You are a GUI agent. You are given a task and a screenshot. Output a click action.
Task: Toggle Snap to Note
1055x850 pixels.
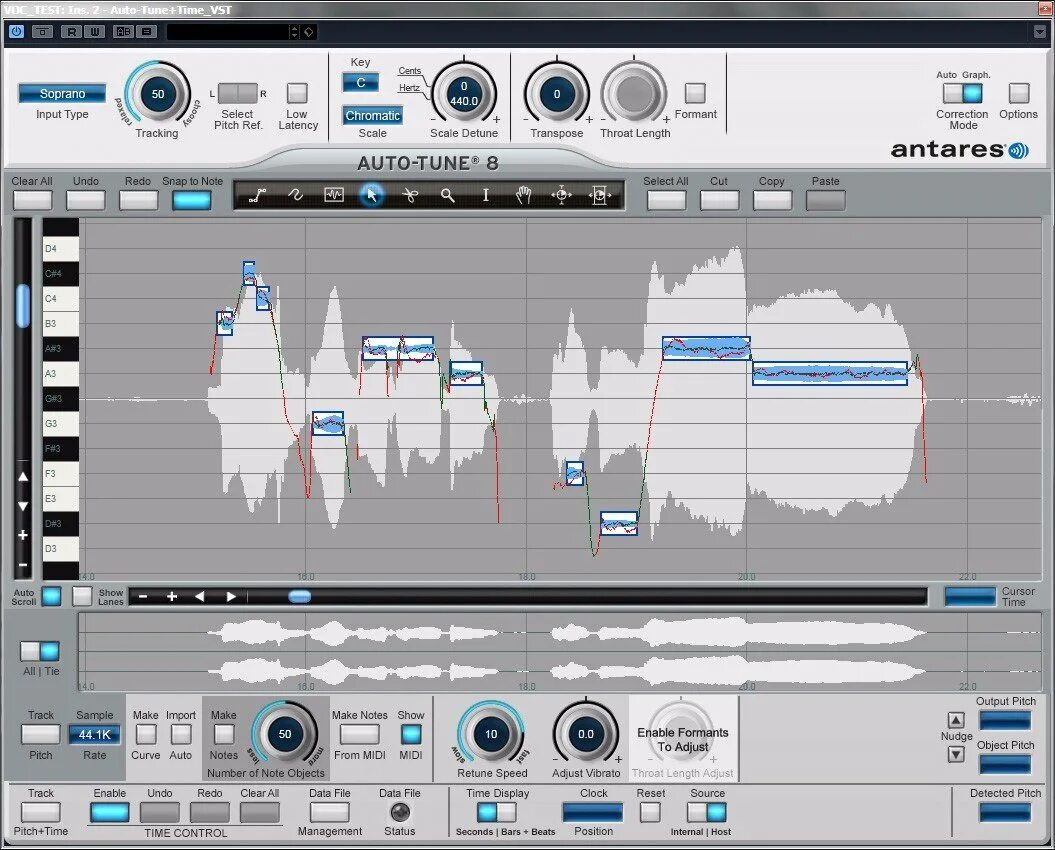point(192,200)
